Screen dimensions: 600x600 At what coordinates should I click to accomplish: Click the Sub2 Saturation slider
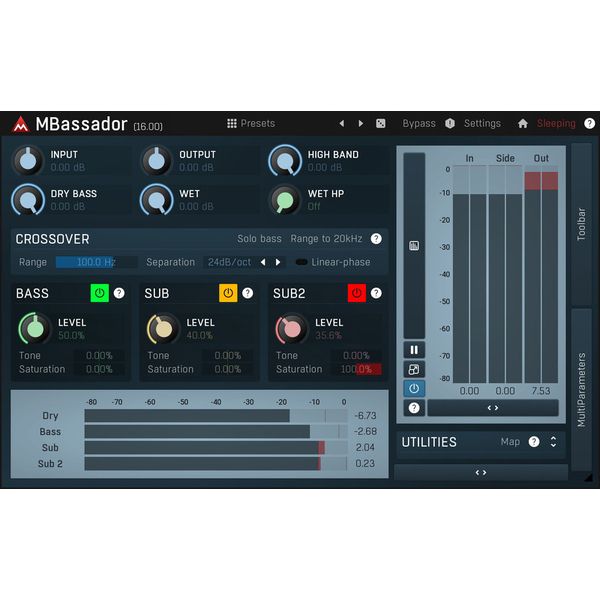pyautogui.click(x=356, y=369)
